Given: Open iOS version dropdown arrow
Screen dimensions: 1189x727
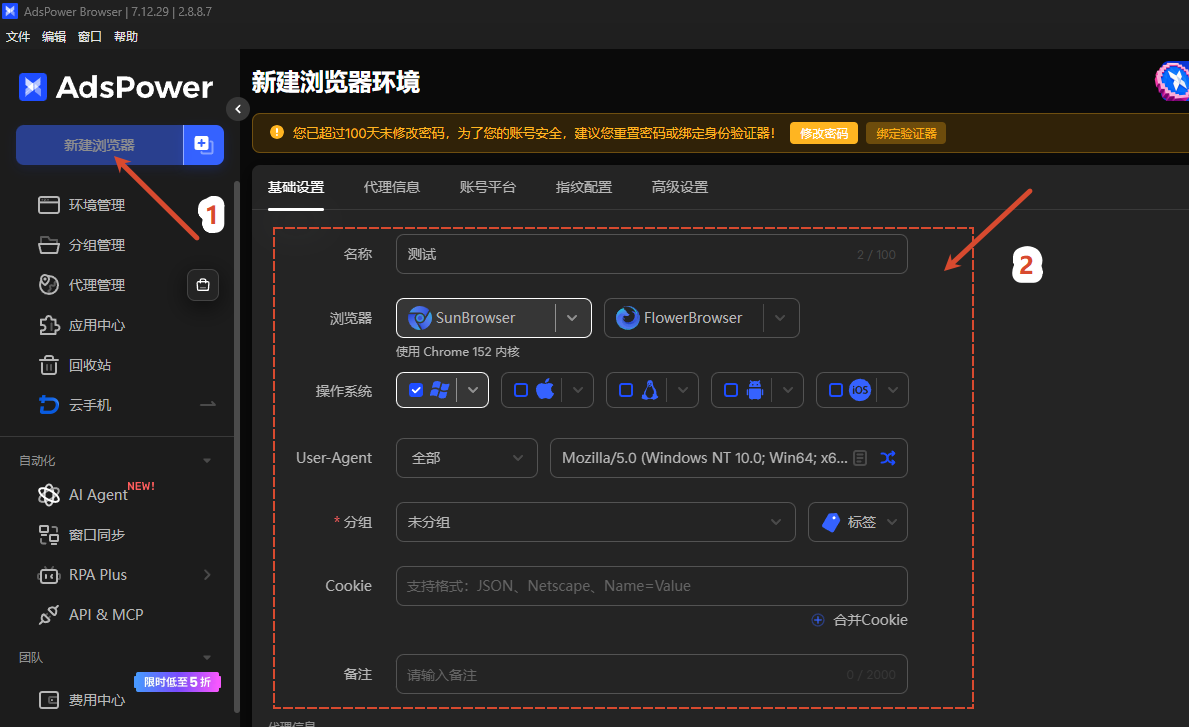Looking at the screenshot, I should coord(893,390).
